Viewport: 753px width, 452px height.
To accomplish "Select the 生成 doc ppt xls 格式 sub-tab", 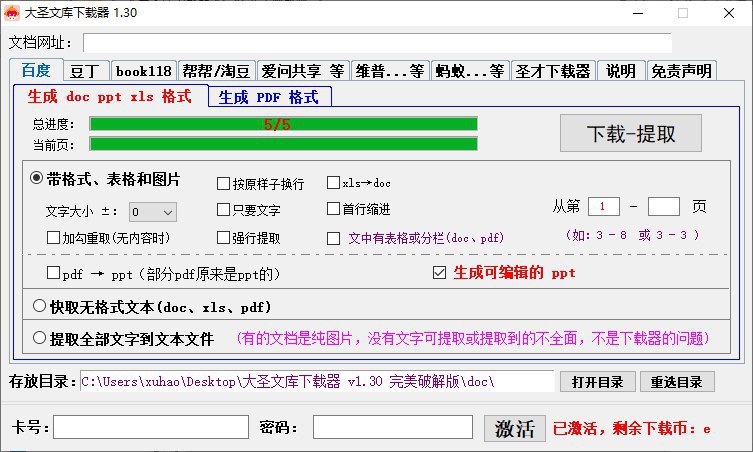I will tap(110, 96).
